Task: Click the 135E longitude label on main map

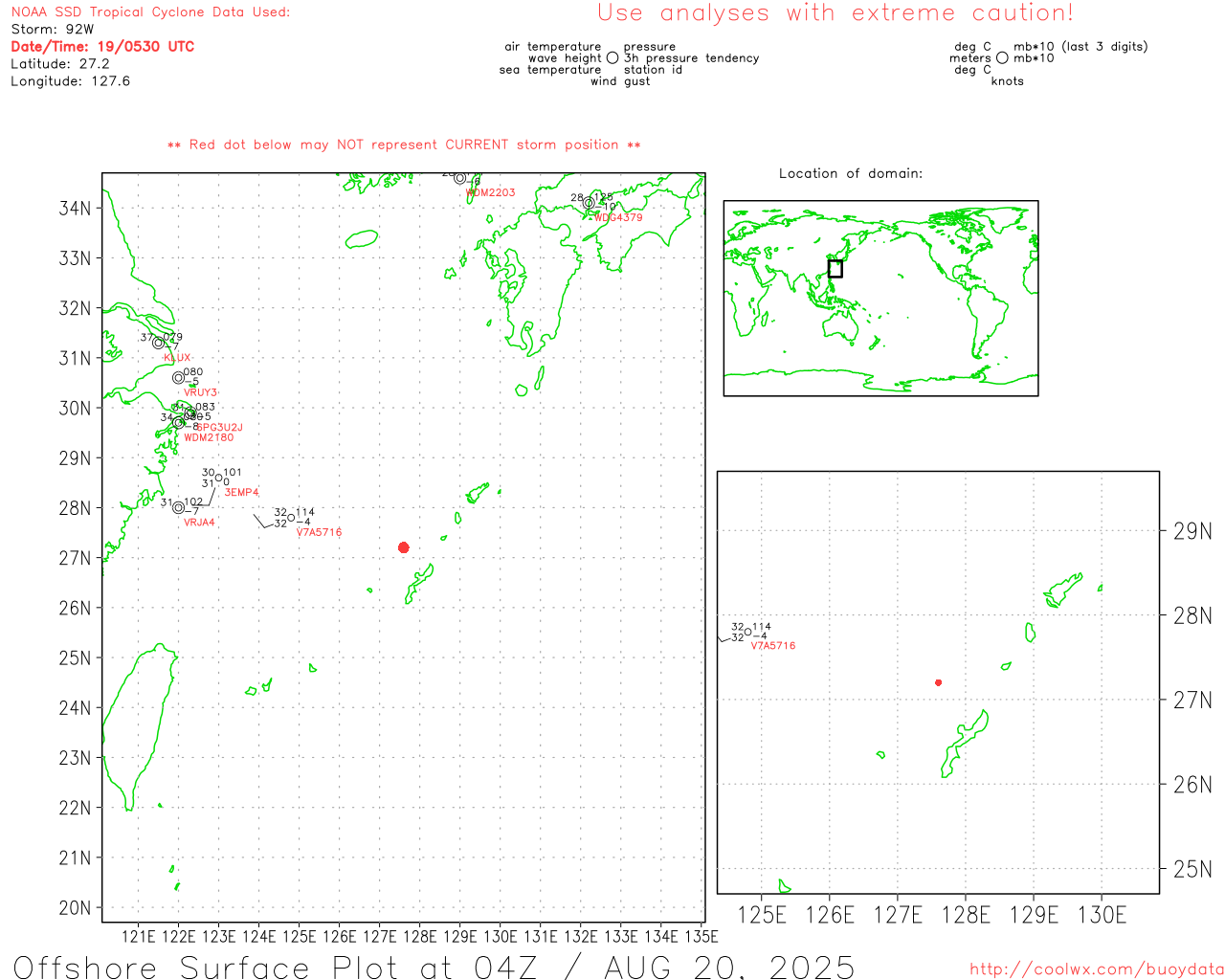Action: [x=702, y=936]
